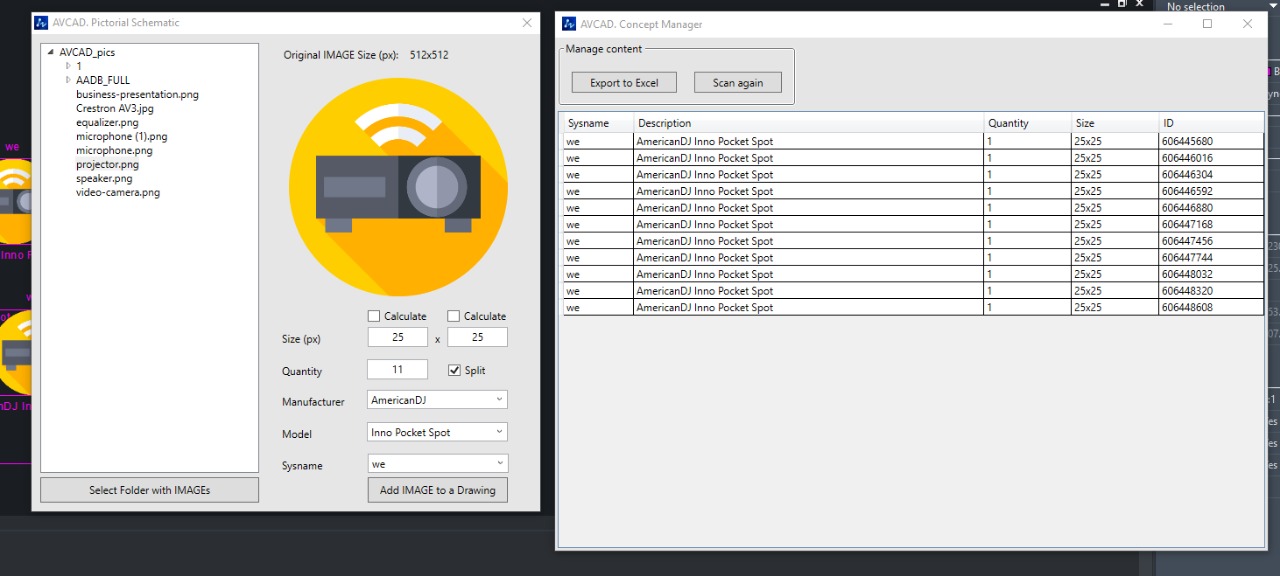Click ID cell 606446016
The height and width of the screenshot is (576, 1280).
pos(1212,158)
